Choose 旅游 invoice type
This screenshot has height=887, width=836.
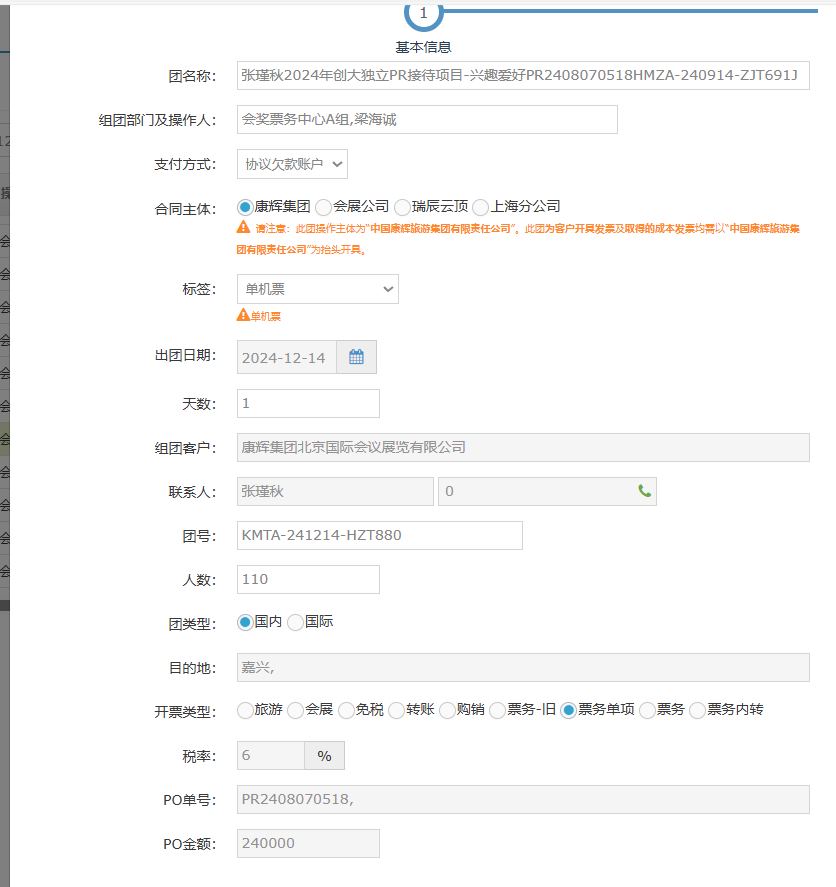[x=246, y=710]
